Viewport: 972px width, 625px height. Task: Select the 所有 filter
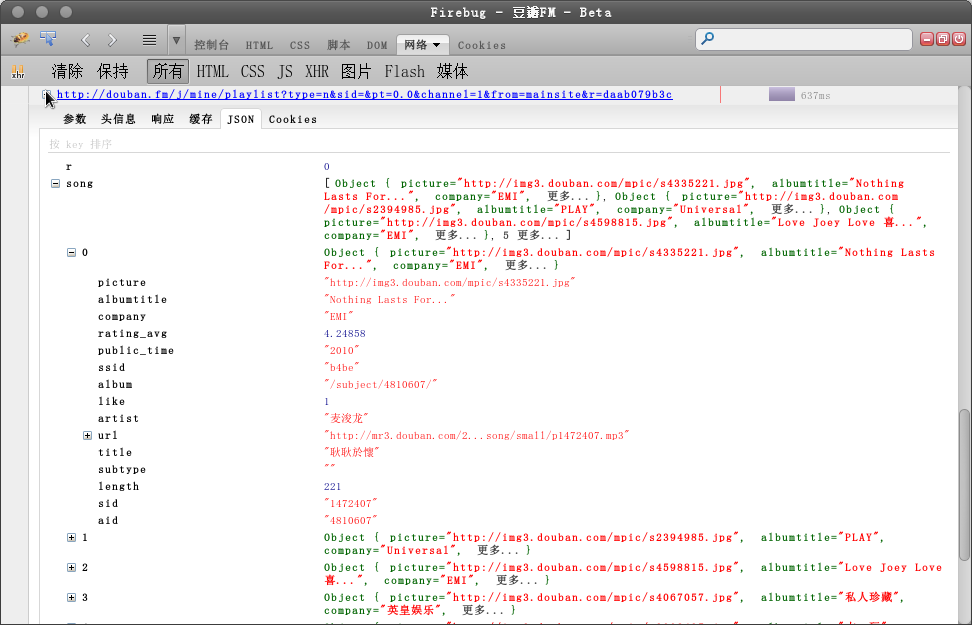(168, 71)
